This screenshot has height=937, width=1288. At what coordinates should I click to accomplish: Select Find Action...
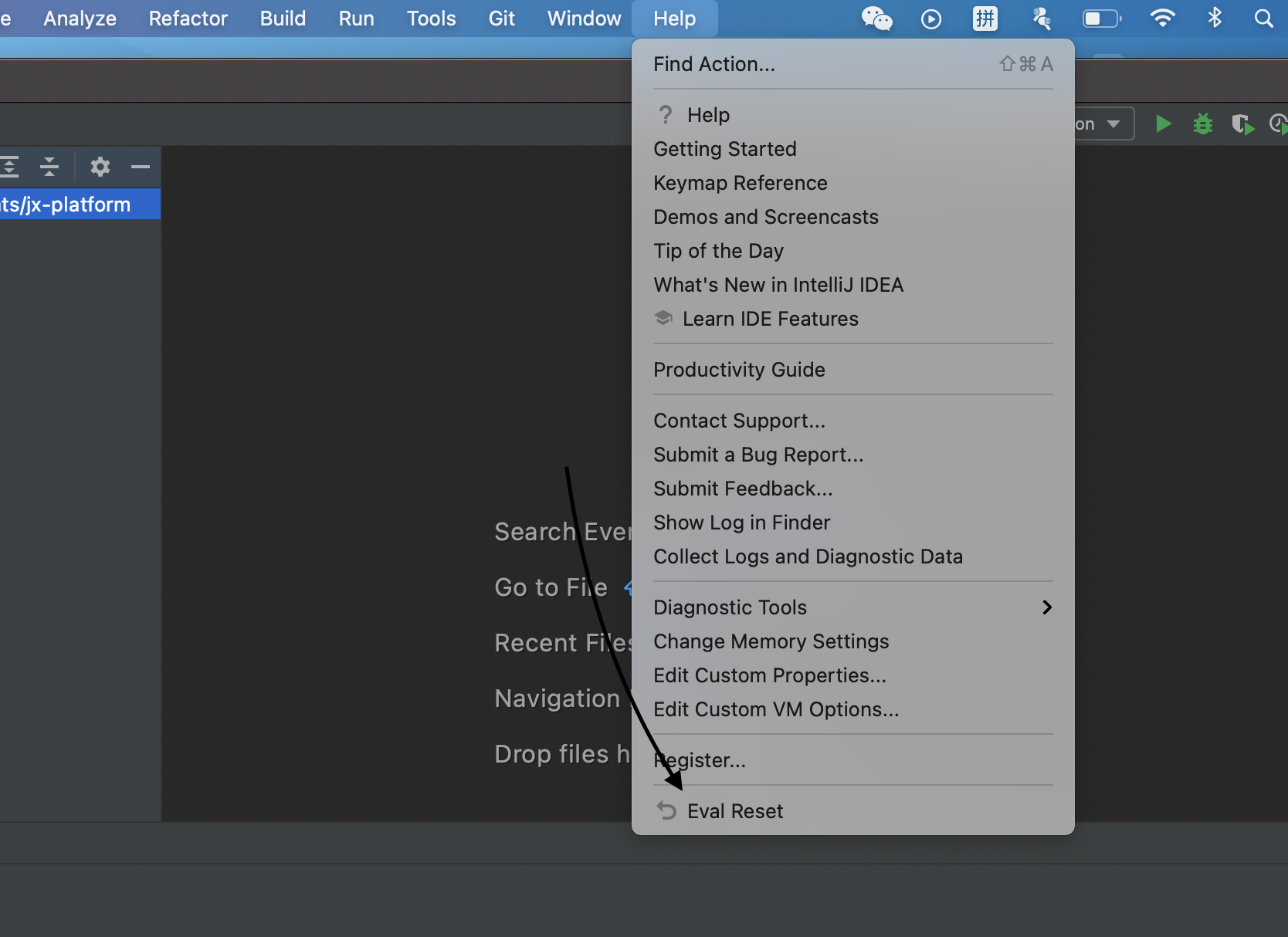pyautogui.click(x=853, y=64)
